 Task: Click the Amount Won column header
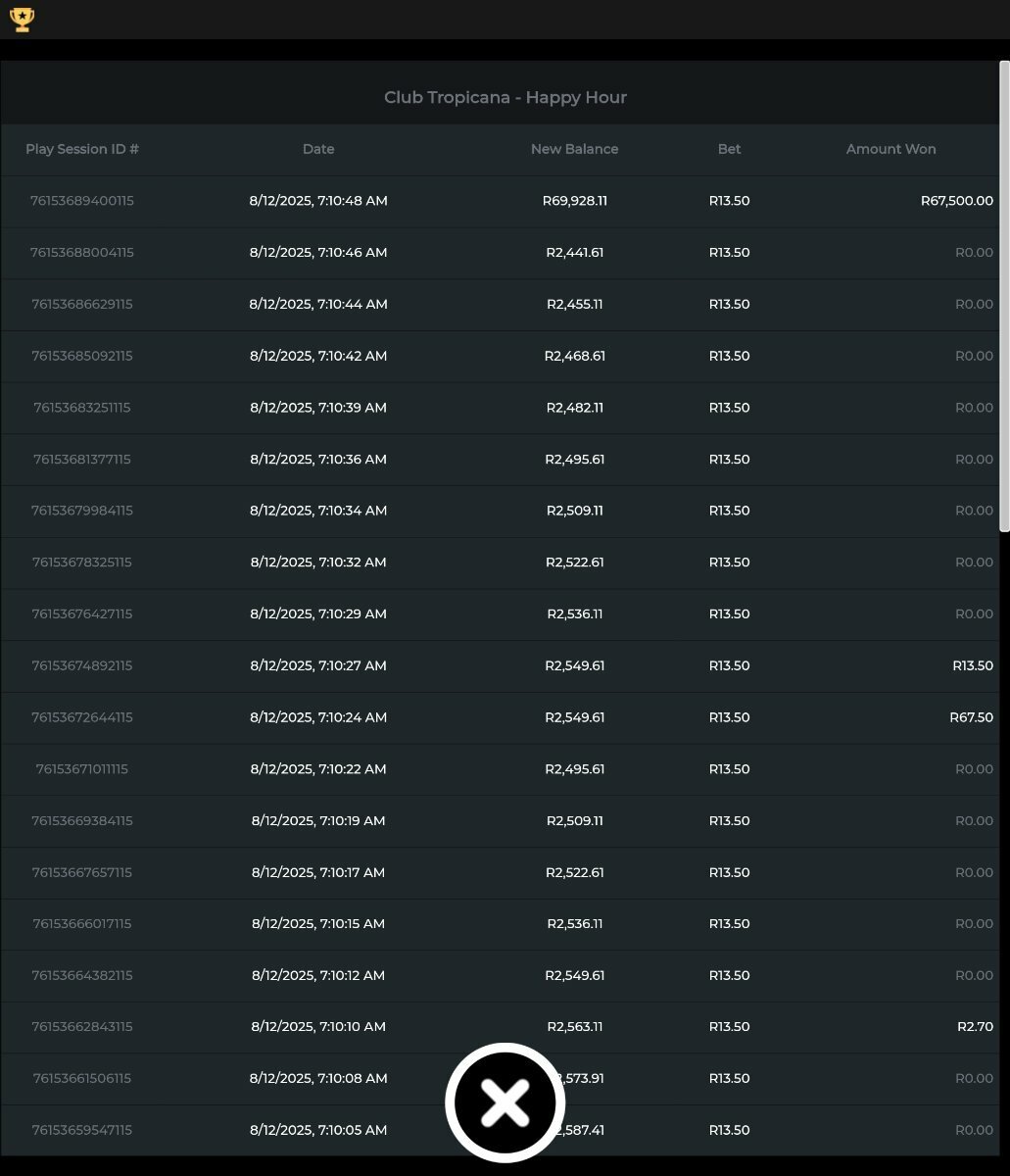pos(891,149)
